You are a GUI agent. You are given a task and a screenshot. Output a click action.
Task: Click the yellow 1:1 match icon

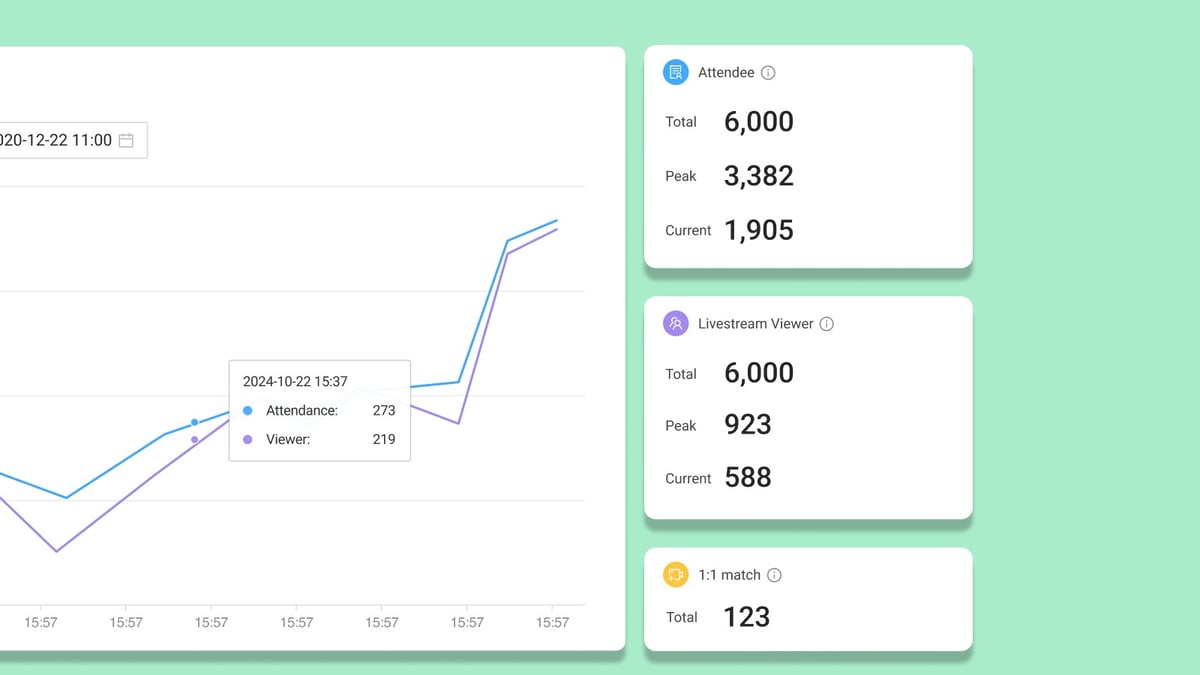tap(674, 575)
